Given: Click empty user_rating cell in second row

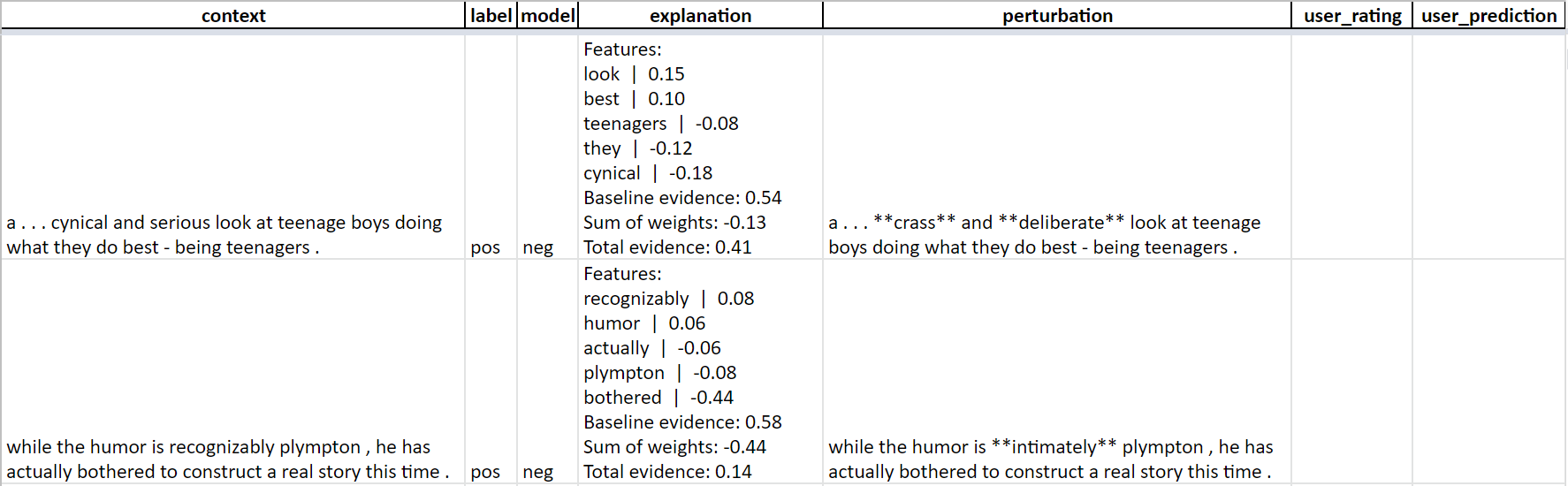Looking at the screenshot, I should pos(1352,371).
